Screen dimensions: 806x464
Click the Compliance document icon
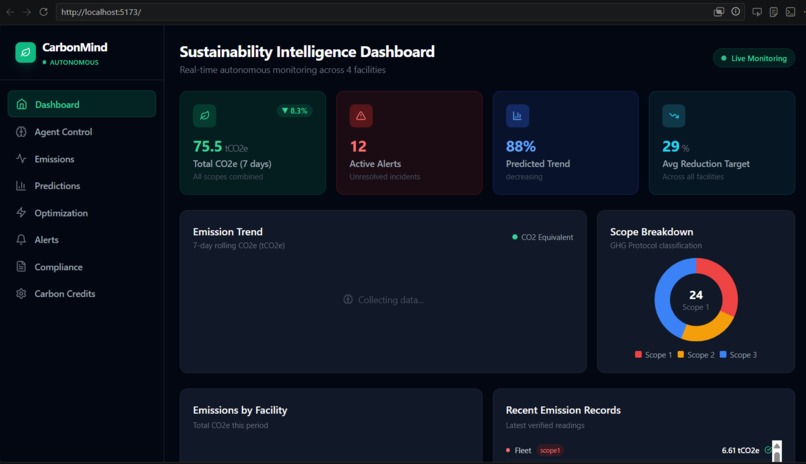[21, 267]
